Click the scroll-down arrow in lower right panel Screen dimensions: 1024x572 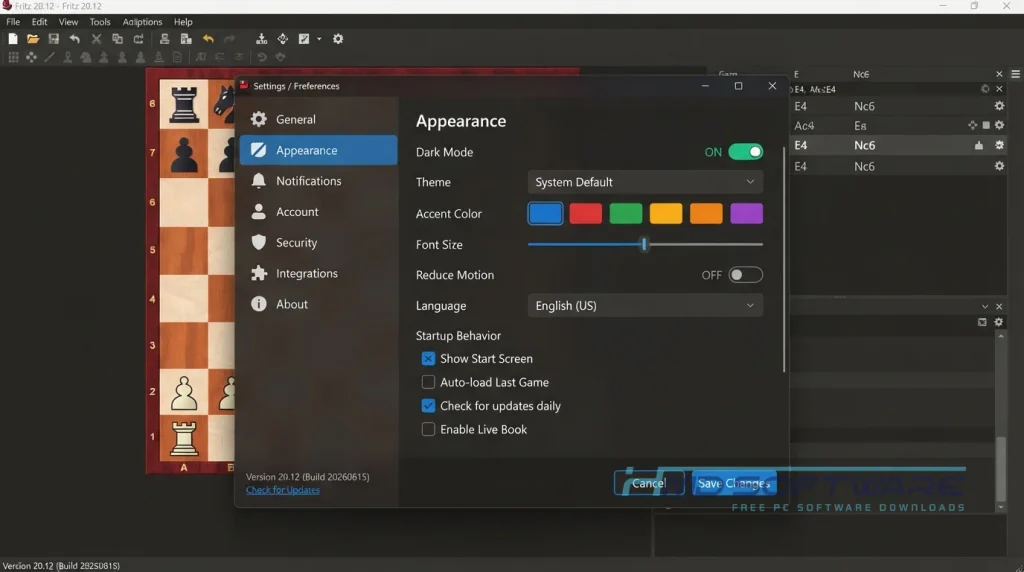tap(1000, 507)
